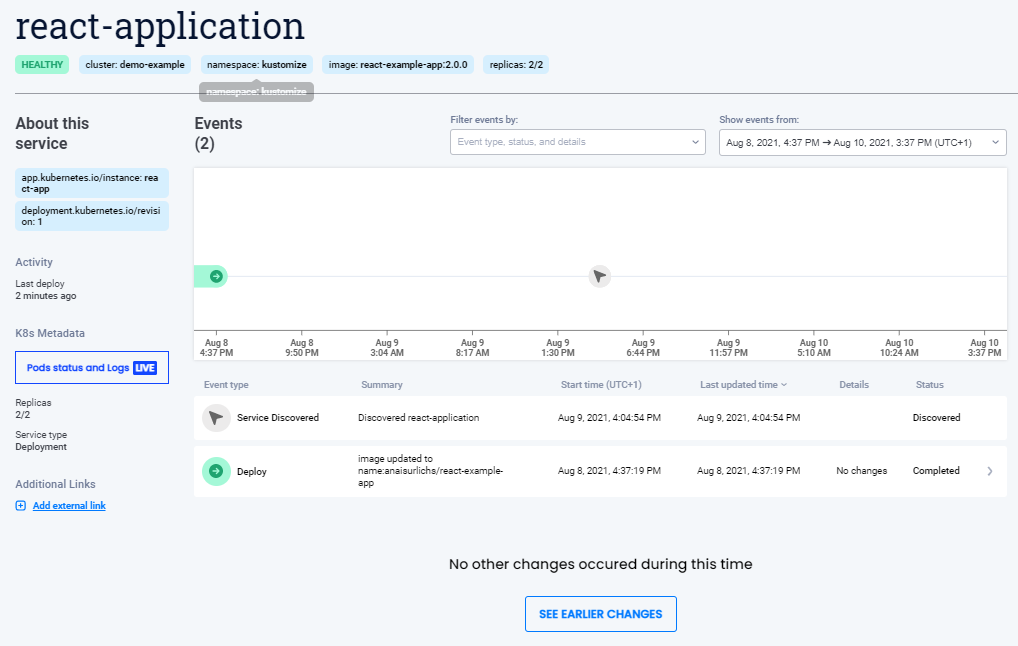Viewport: 1018px width, 646px height.
Task: Click the Deploy event type label
Action: [x=252, y=472]
